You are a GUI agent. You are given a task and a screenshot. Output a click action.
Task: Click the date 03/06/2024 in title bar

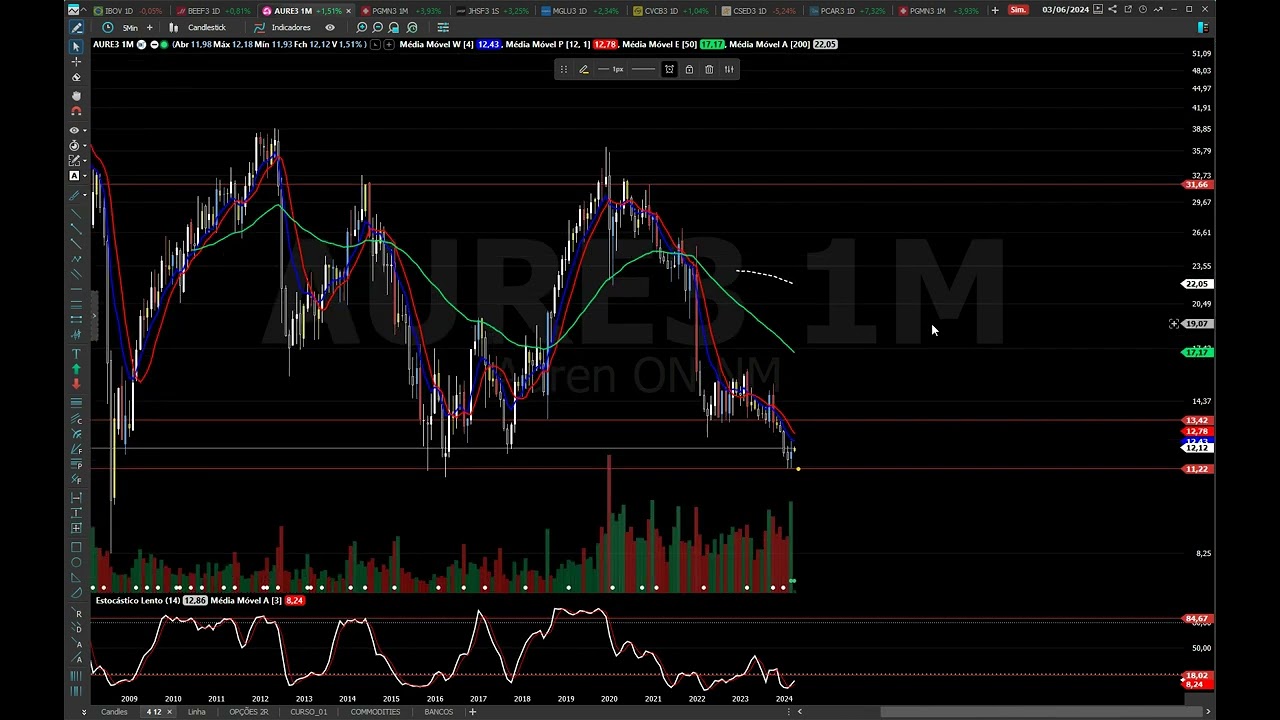pyautogui.click(x=1065, y=10)
